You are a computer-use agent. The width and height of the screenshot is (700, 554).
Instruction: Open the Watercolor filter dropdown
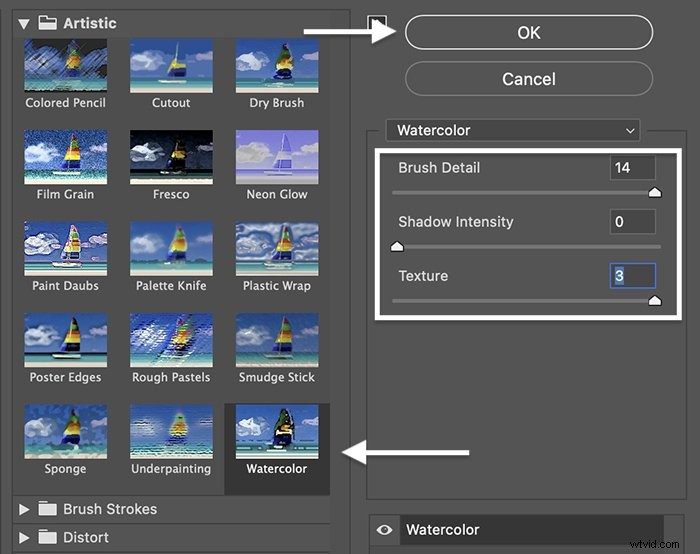pos(513,130)
